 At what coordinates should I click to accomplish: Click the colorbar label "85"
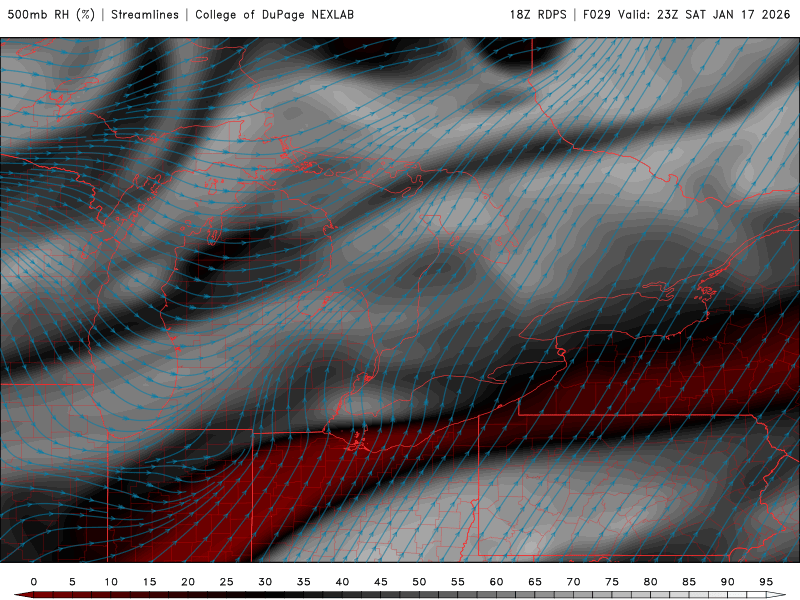pos(689,582)
